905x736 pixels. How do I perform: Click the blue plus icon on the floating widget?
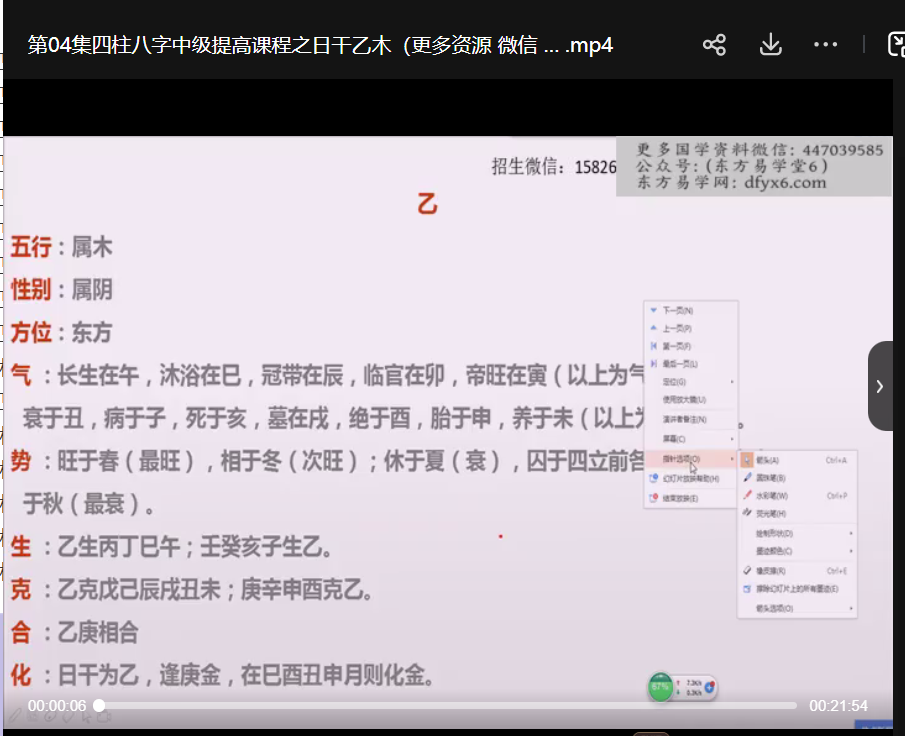[x=710, y=687]
